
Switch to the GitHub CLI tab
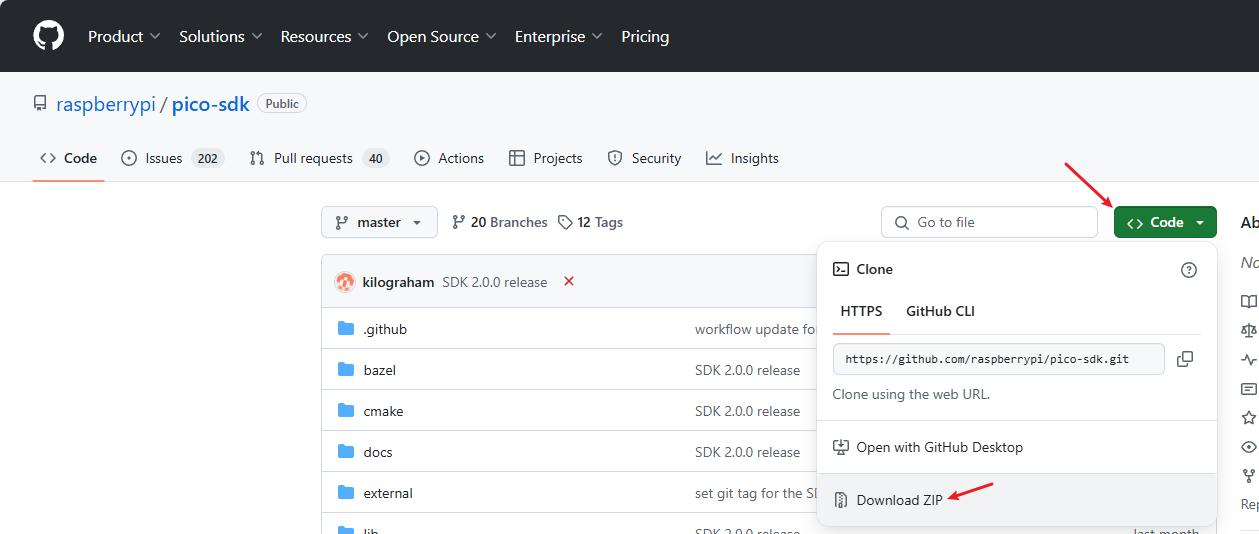point(940,311)
